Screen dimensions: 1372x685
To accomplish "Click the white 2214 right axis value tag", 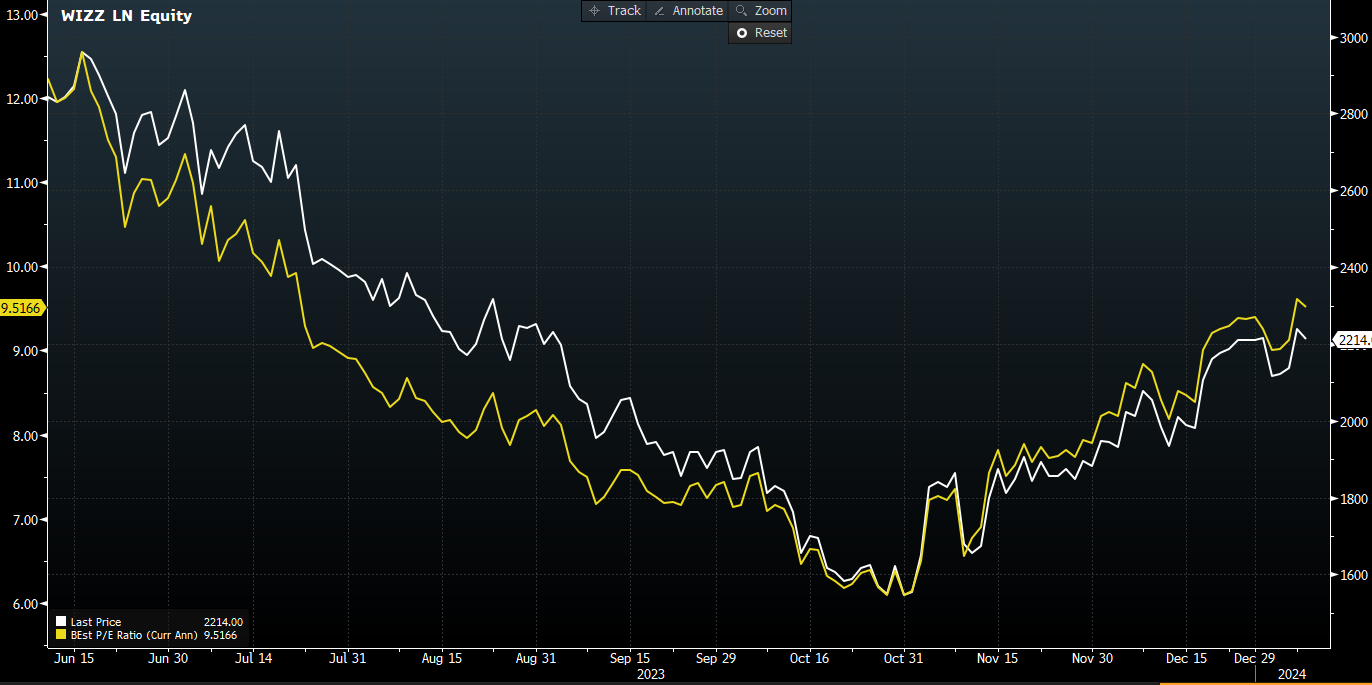I will point(1351,341).
